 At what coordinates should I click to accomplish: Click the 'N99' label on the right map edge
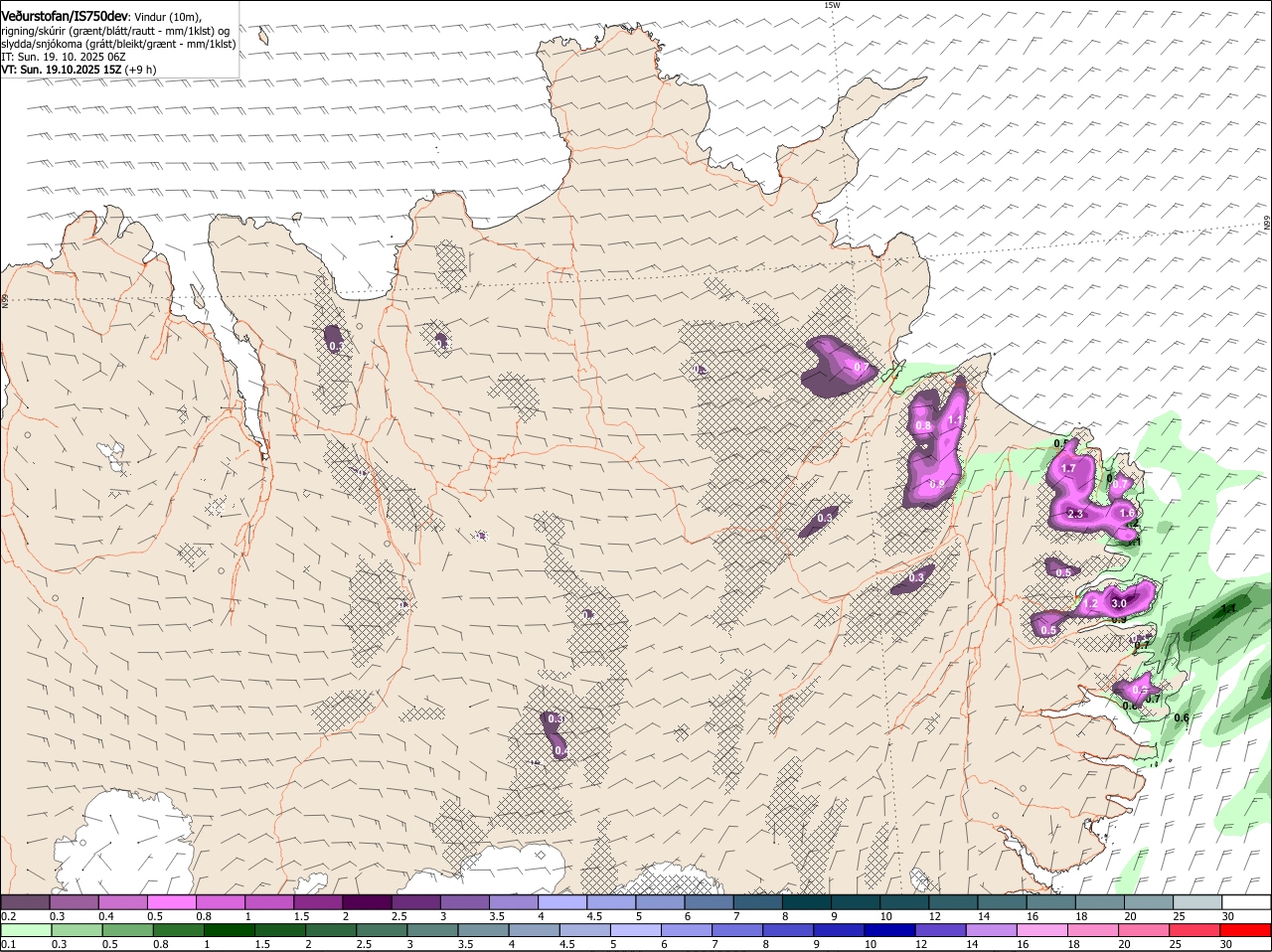tap(1267, 224)
